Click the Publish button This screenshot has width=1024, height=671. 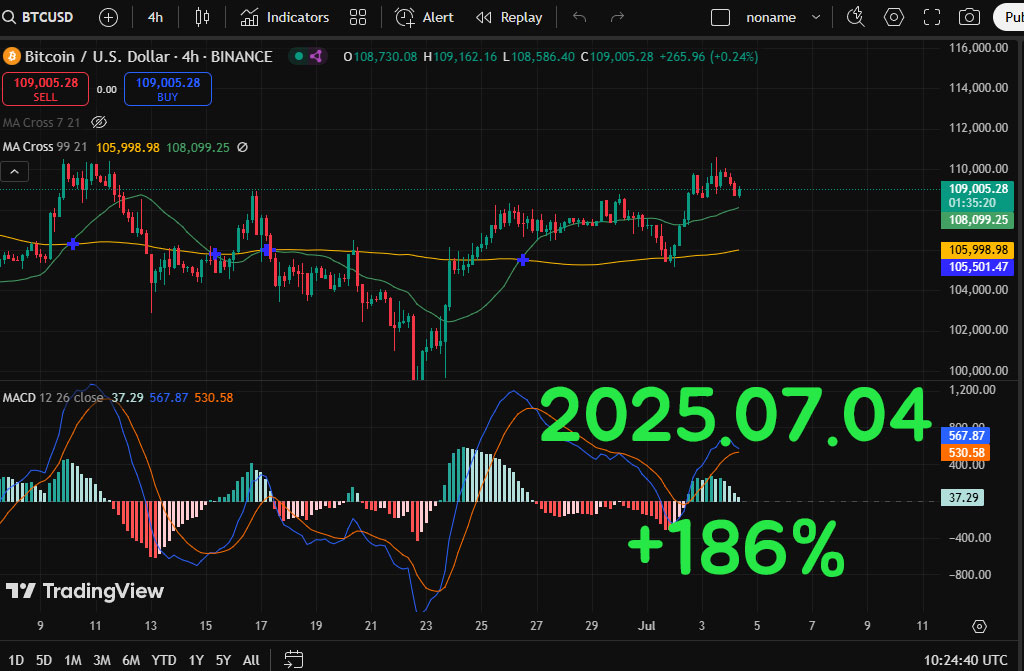pos(1010,18)
